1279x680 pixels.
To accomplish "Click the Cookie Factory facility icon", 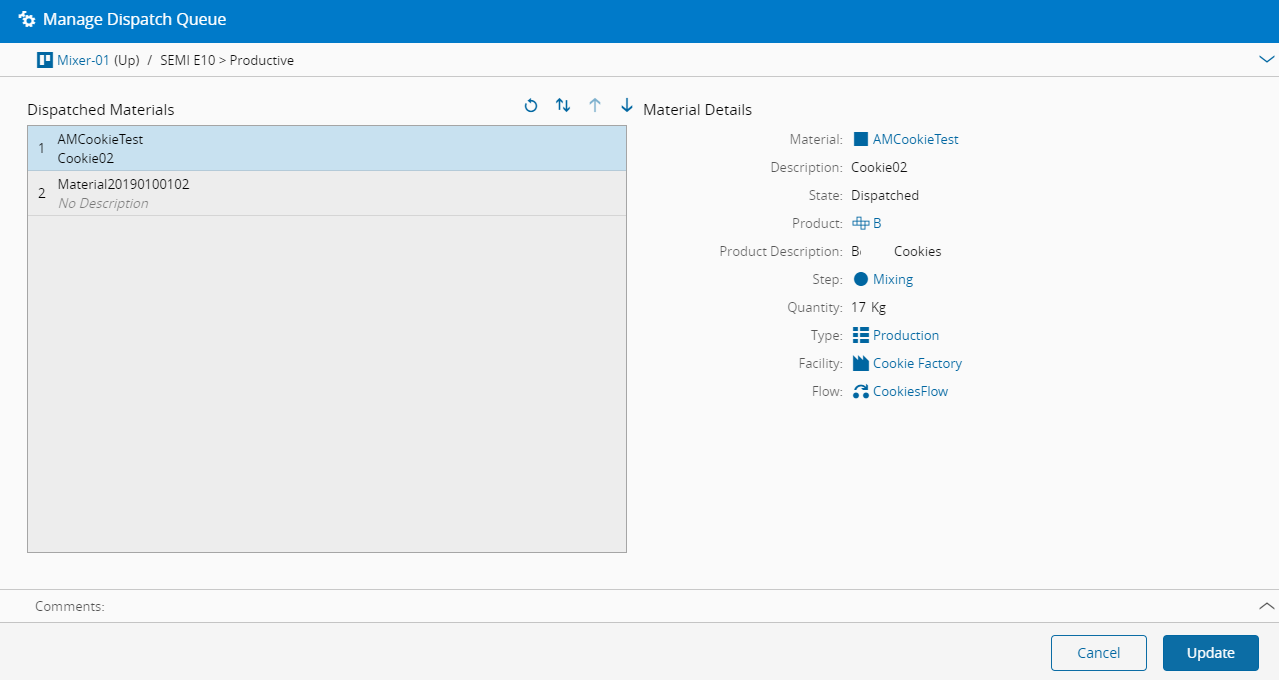I will (x=860, y=364).
